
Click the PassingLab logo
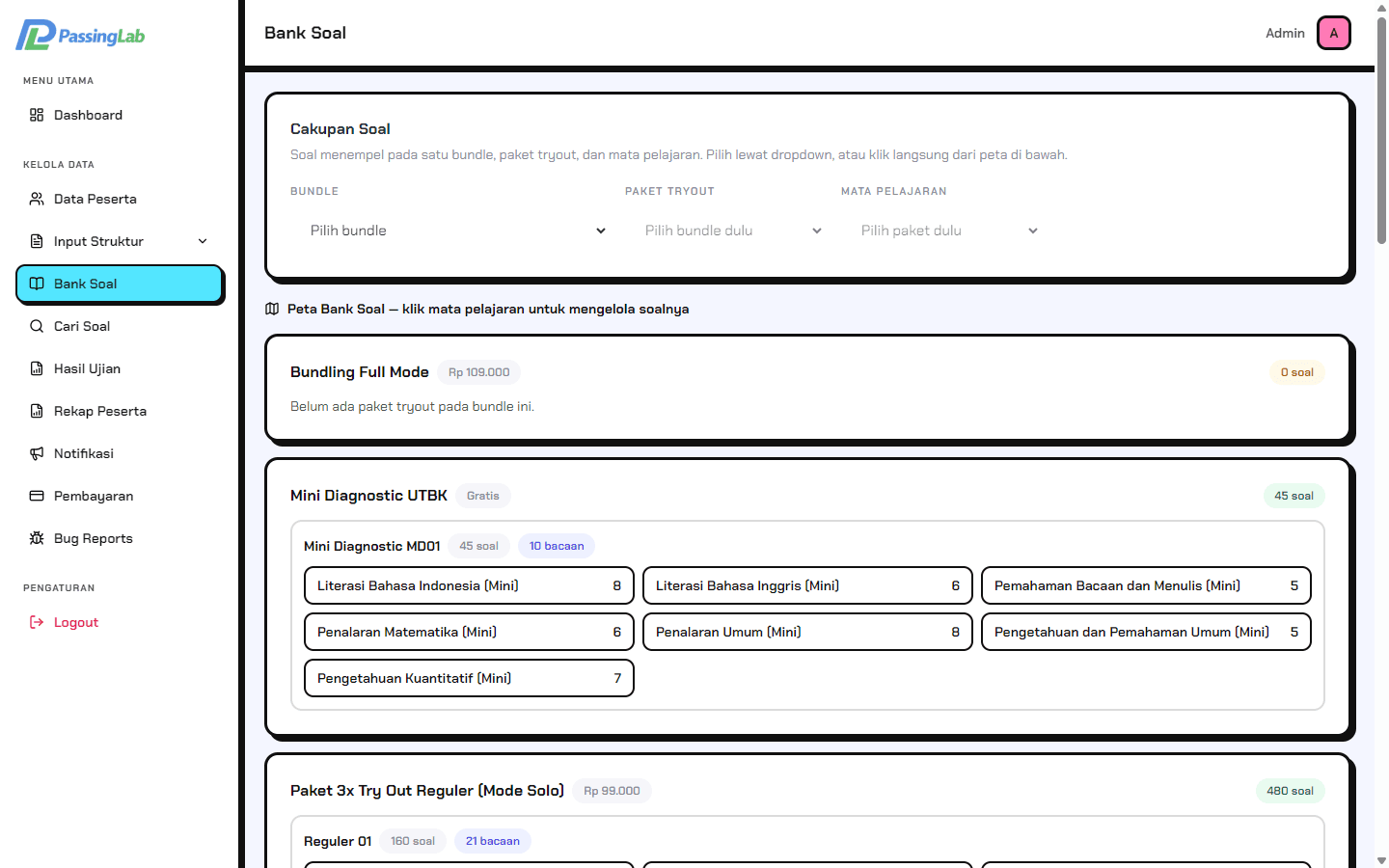point(80,36)
